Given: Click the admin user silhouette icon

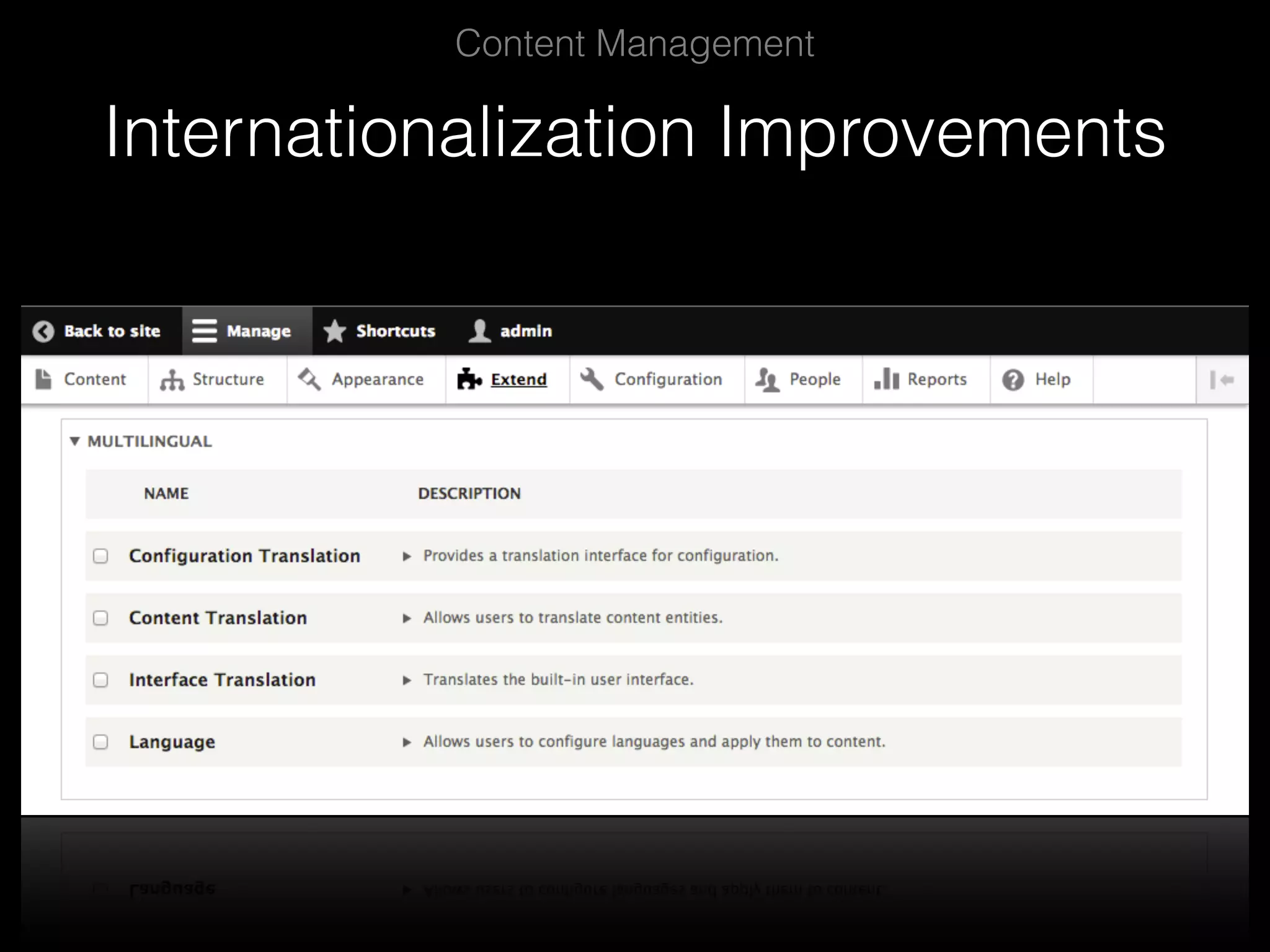Looking at the screenshot, I should (x=479, y=331).
